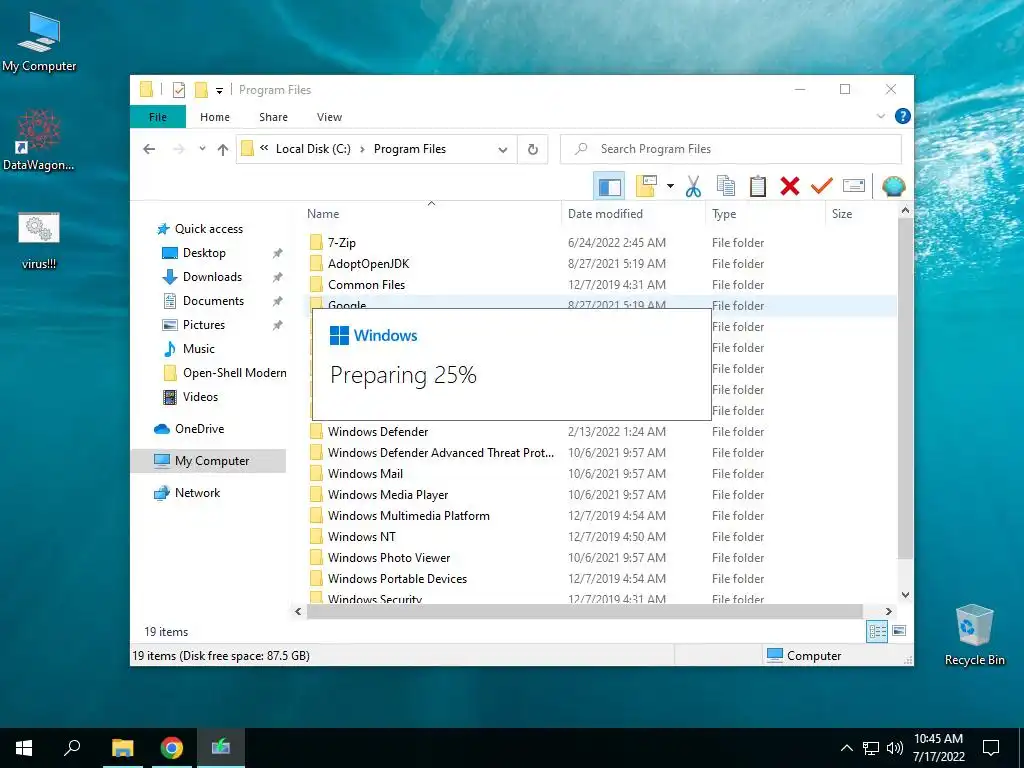
Task: Refresh the Program Files folder
Action: [533, 150]
